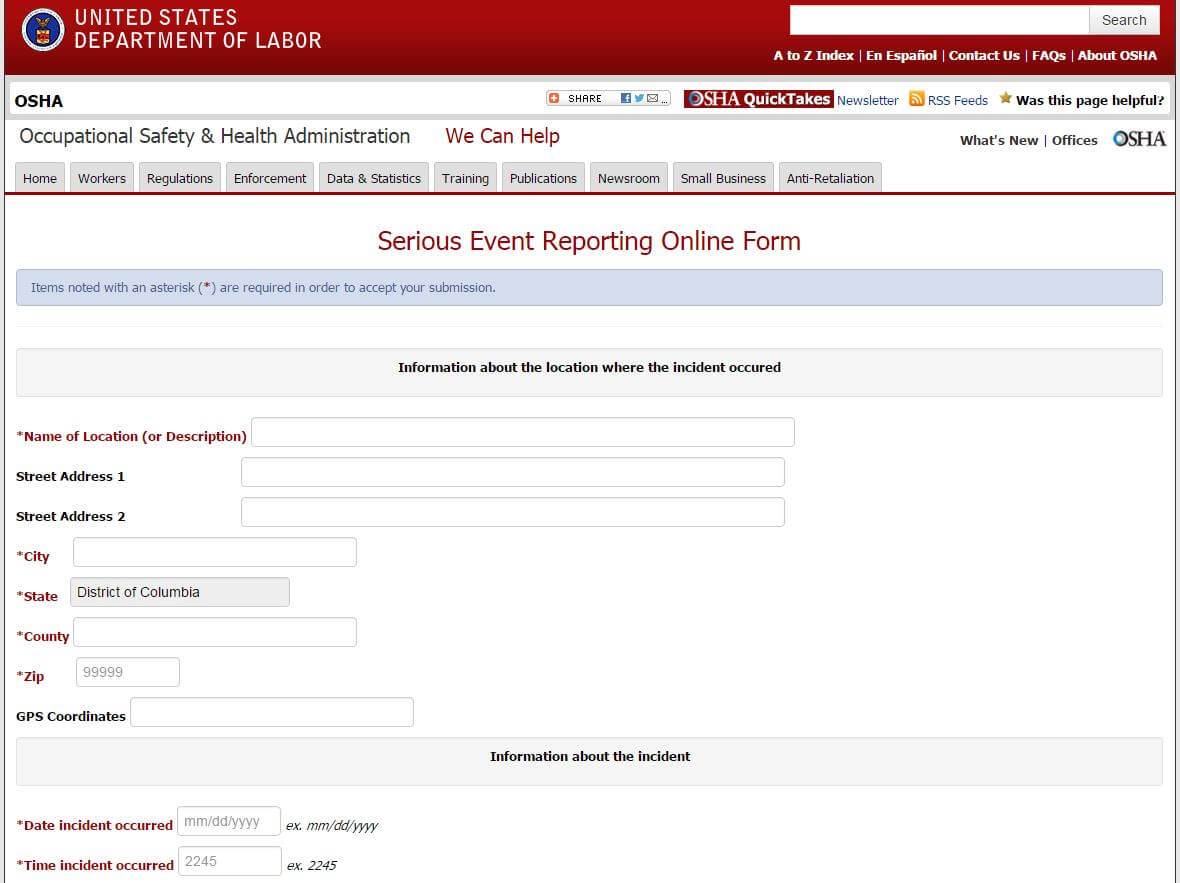Open the Home tab
This screenshot has width=1180, height=883.
[x=40, y=178]
